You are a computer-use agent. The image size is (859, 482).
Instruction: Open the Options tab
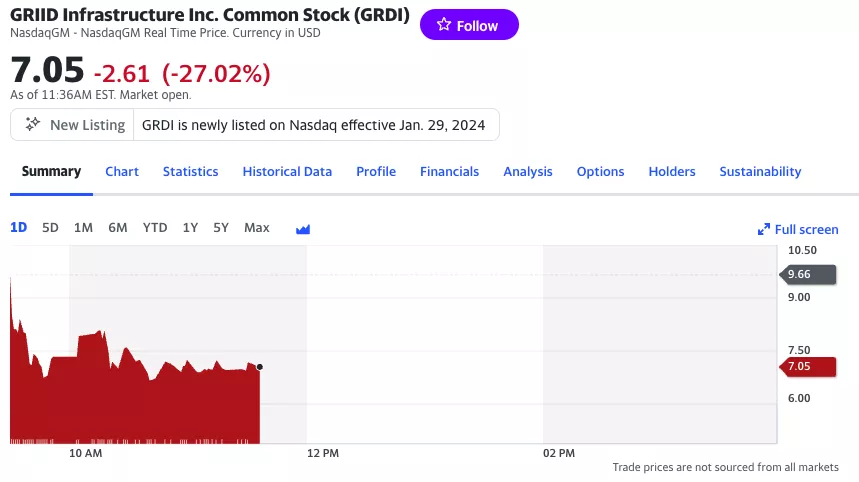pos(600,172)
